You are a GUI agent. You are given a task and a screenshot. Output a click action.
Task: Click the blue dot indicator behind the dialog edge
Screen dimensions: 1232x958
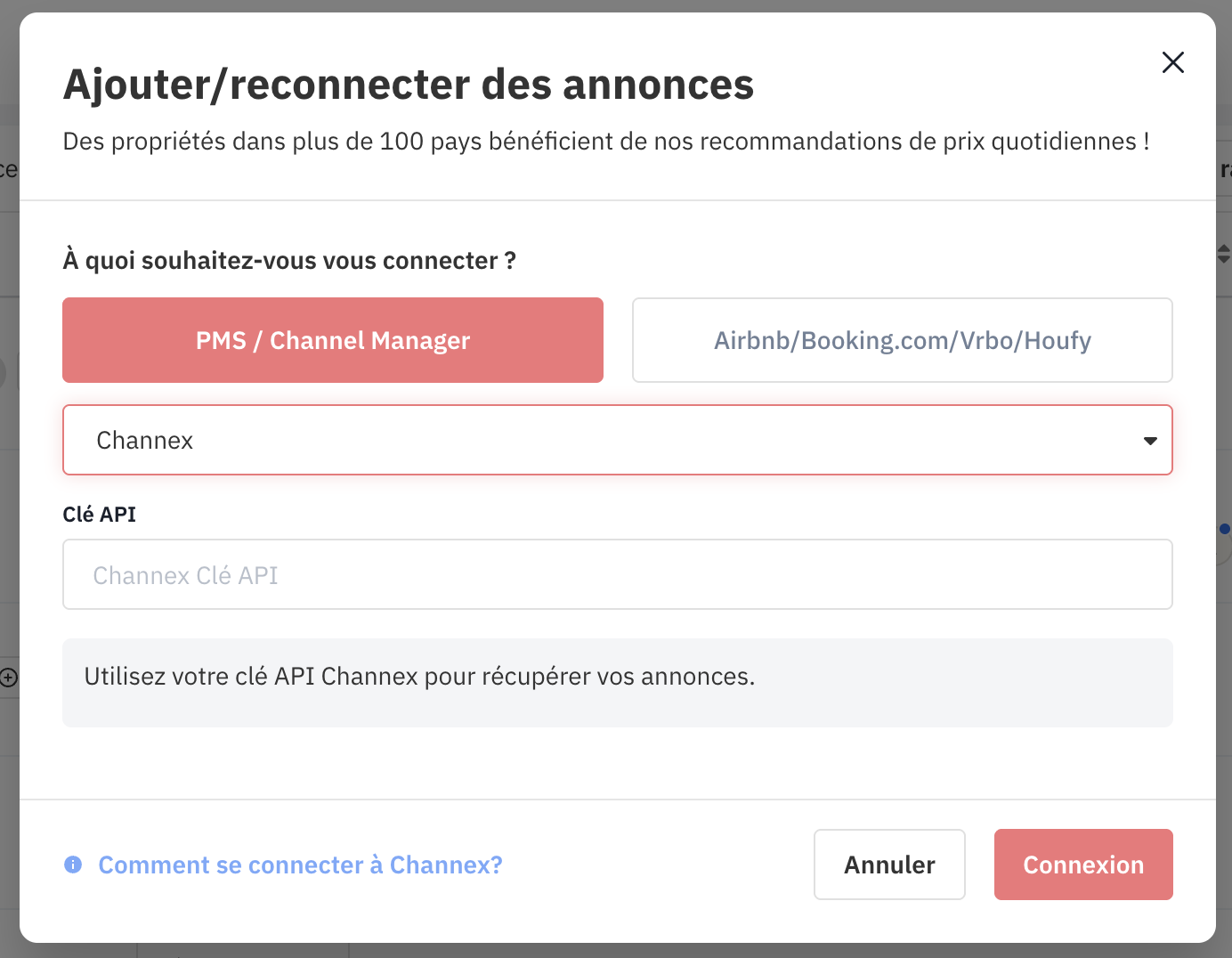point(1226,529)
